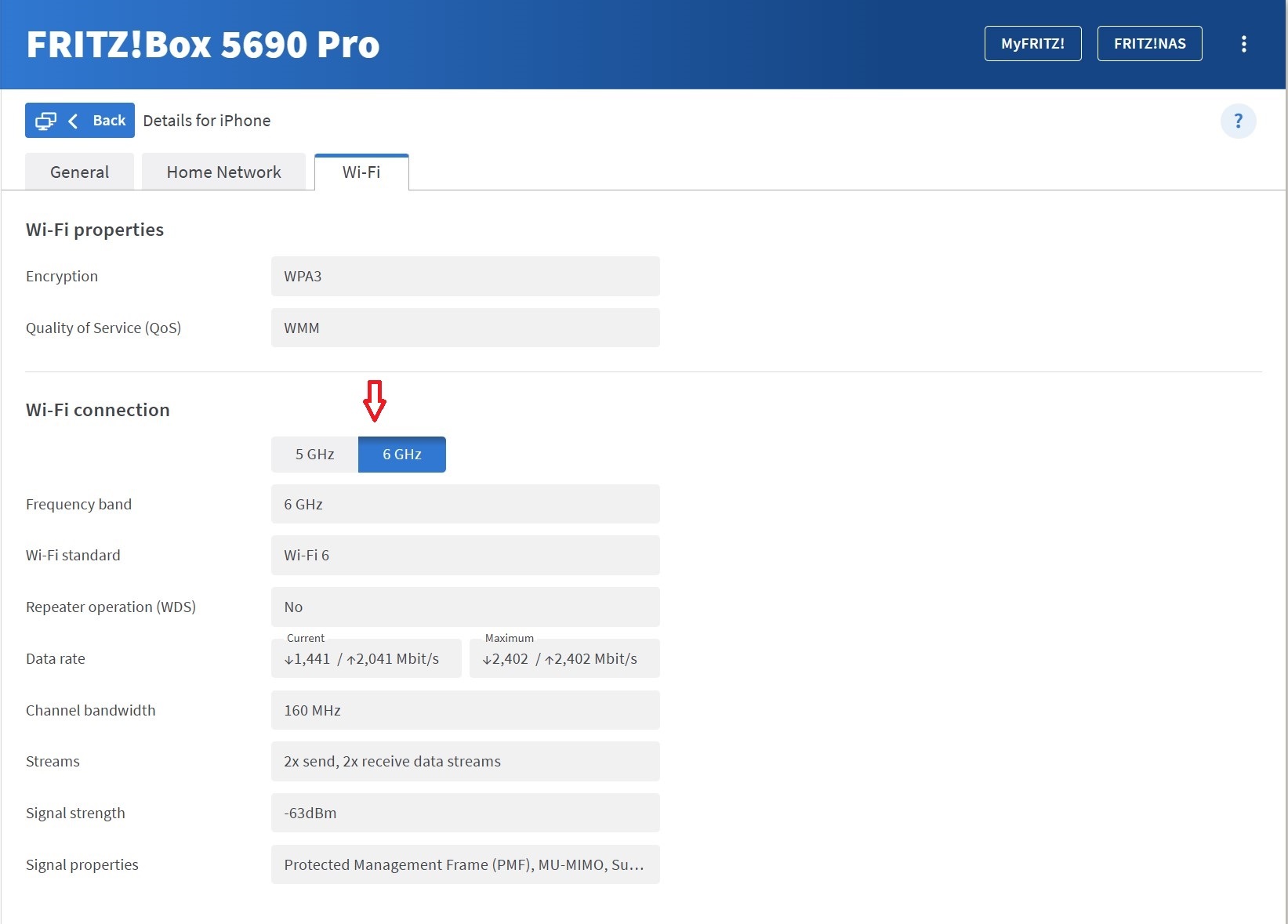This screenshot has height=924, width=1288.
Task: Click the Channel bandwidth 160 MHz field
Action: click(x=465, y=711)
